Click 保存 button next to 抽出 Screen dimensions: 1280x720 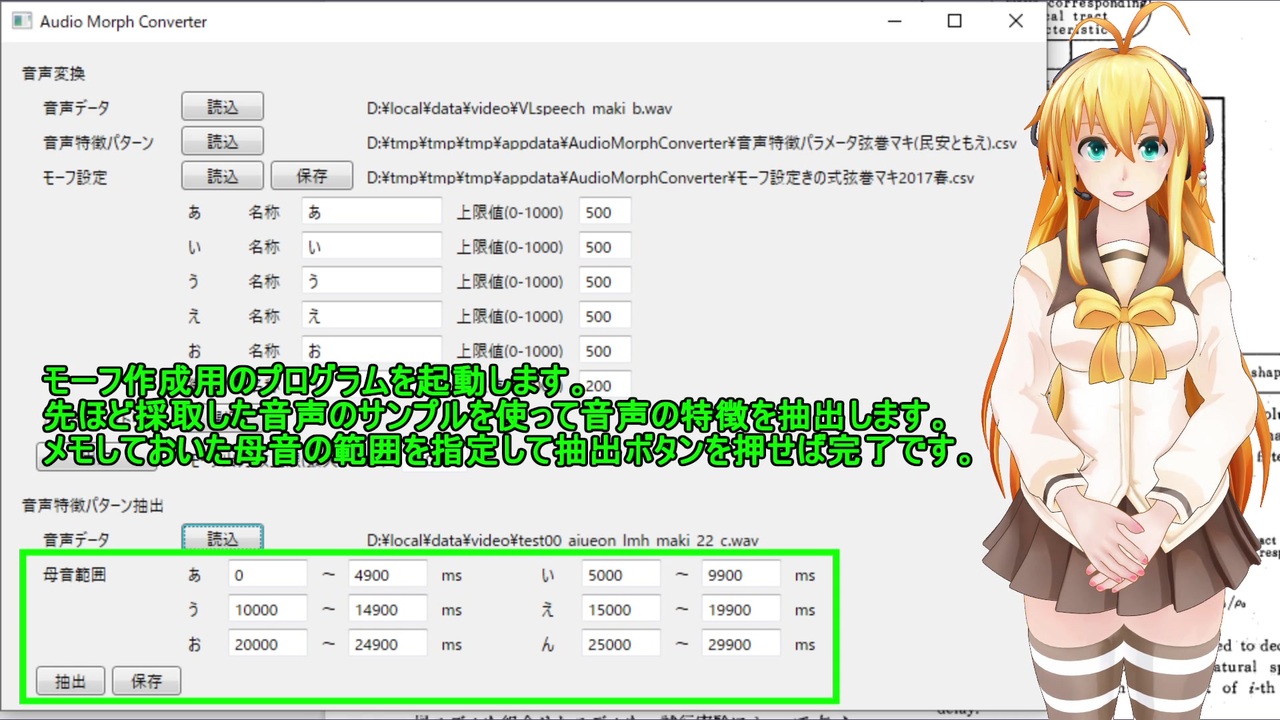tap(147, 682)
